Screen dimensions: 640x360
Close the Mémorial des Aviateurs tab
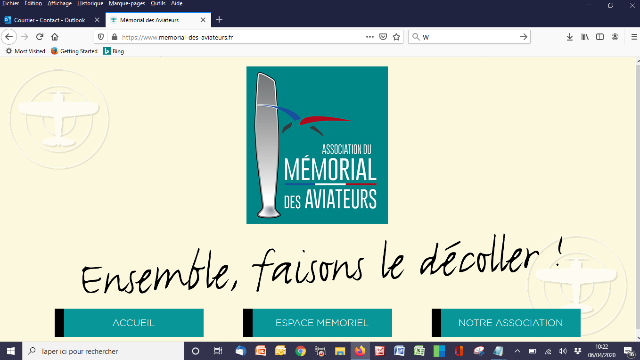[x=203, y=20]
